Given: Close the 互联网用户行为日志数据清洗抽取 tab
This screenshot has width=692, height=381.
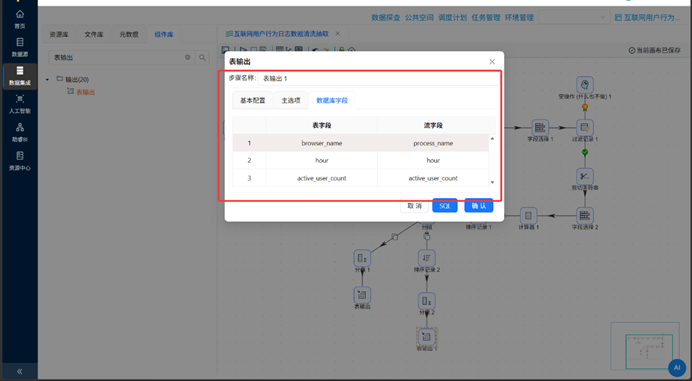Looking at the screenshot, I should coord(338,34).
